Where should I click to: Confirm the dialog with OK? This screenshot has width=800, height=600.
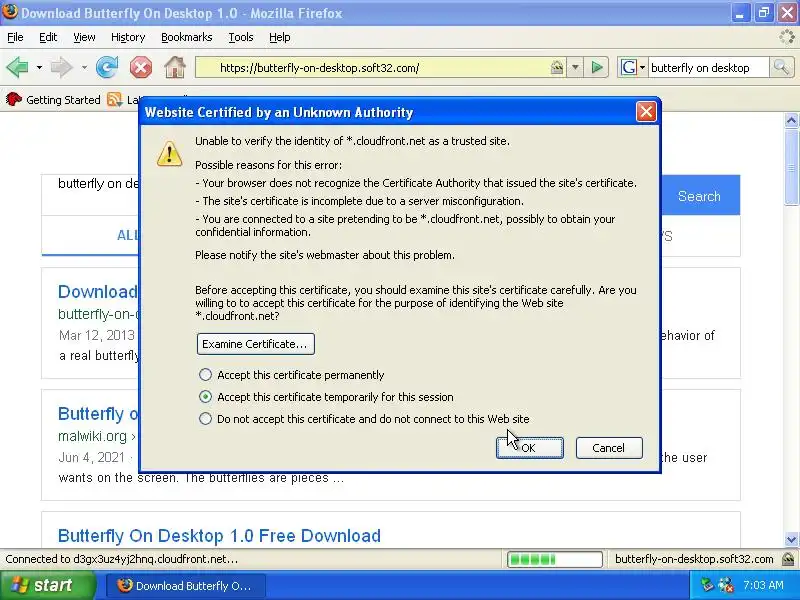(530, 448)
